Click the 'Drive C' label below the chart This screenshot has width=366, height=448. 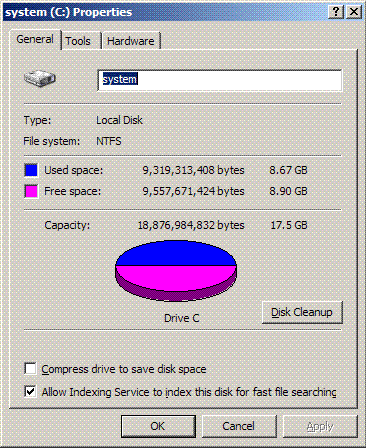(182, 318)
